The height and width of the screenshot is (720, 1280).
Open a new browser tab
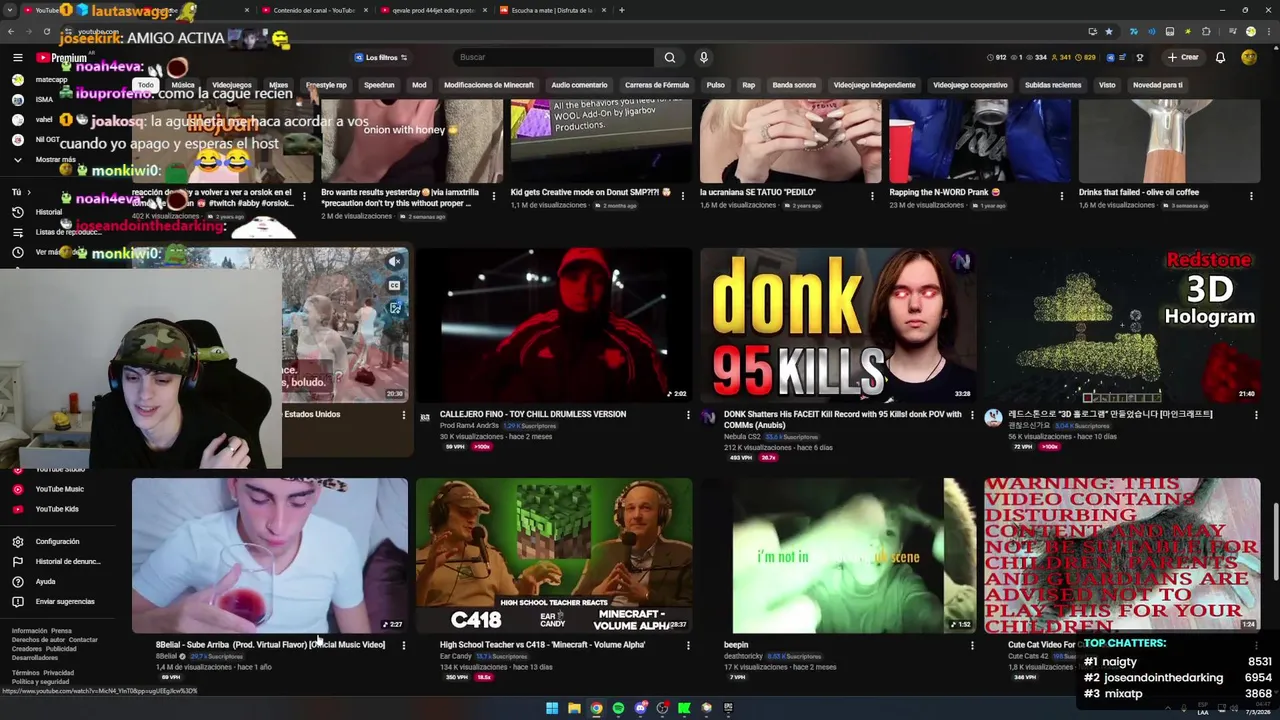[x=621, y=10]
